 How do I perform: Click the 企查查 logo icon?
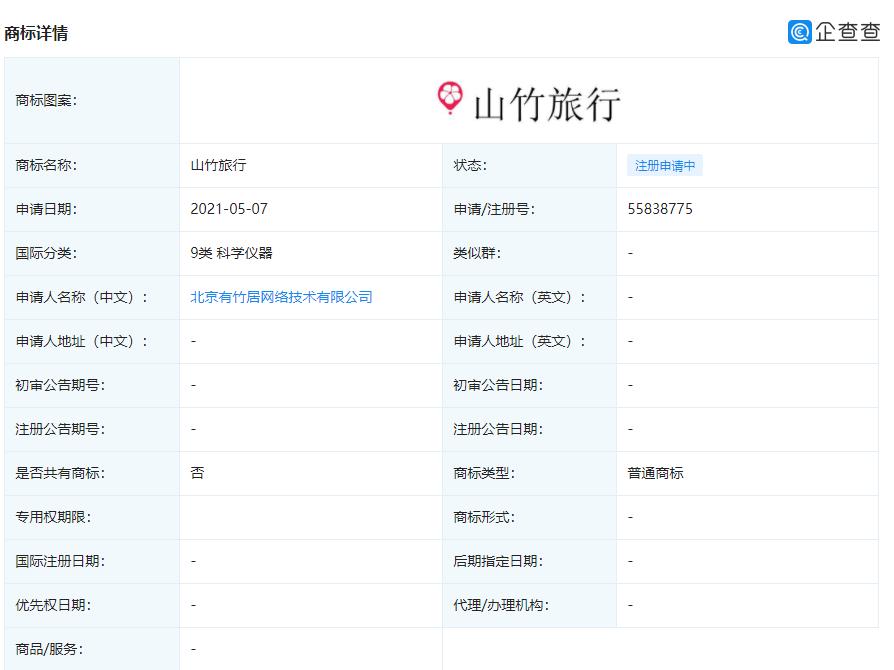click(x=799, y=32)
